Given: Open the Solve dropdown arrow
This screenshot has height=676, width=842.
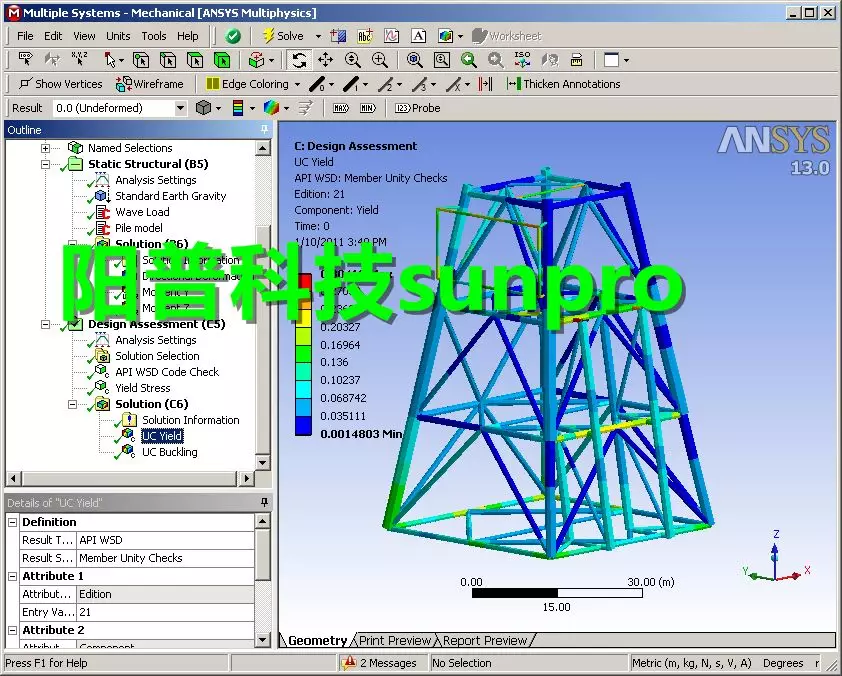Looking at the screenshot, I should [x=318, y=36].
